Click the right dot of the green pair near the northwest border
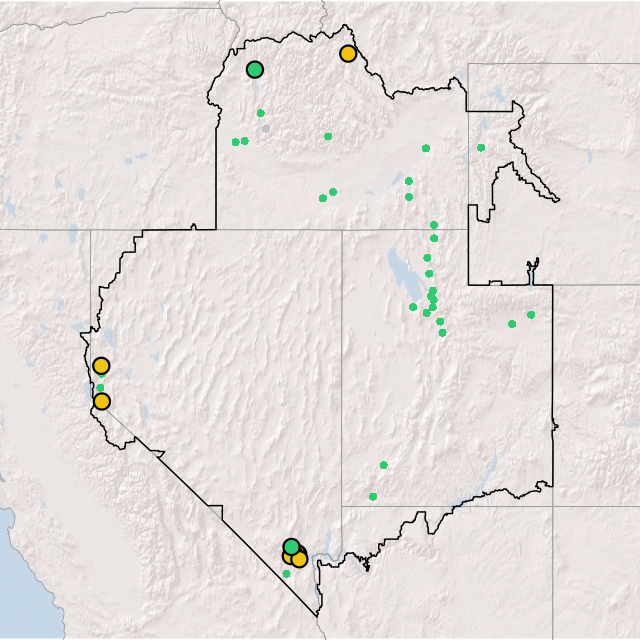 244,141
